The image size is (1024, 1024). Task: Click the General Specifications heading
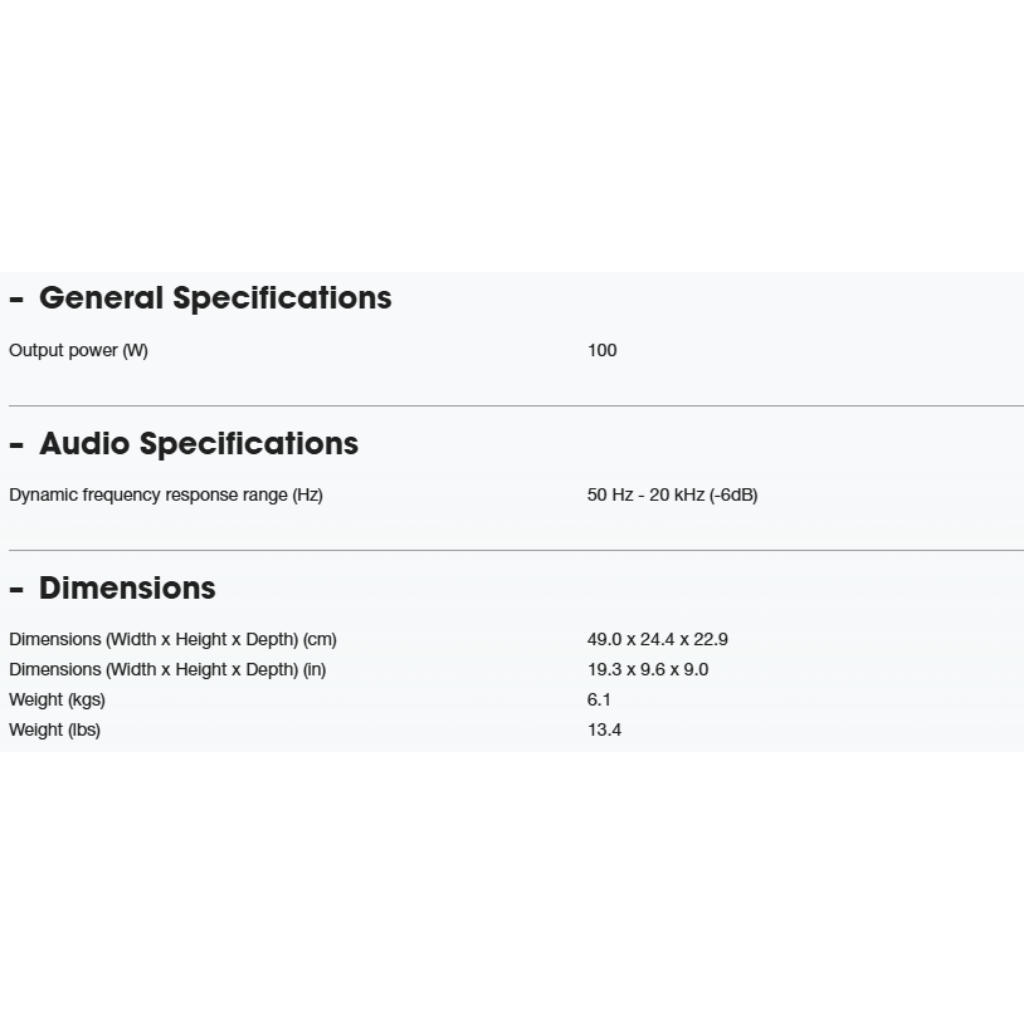[x=215, y=298]
